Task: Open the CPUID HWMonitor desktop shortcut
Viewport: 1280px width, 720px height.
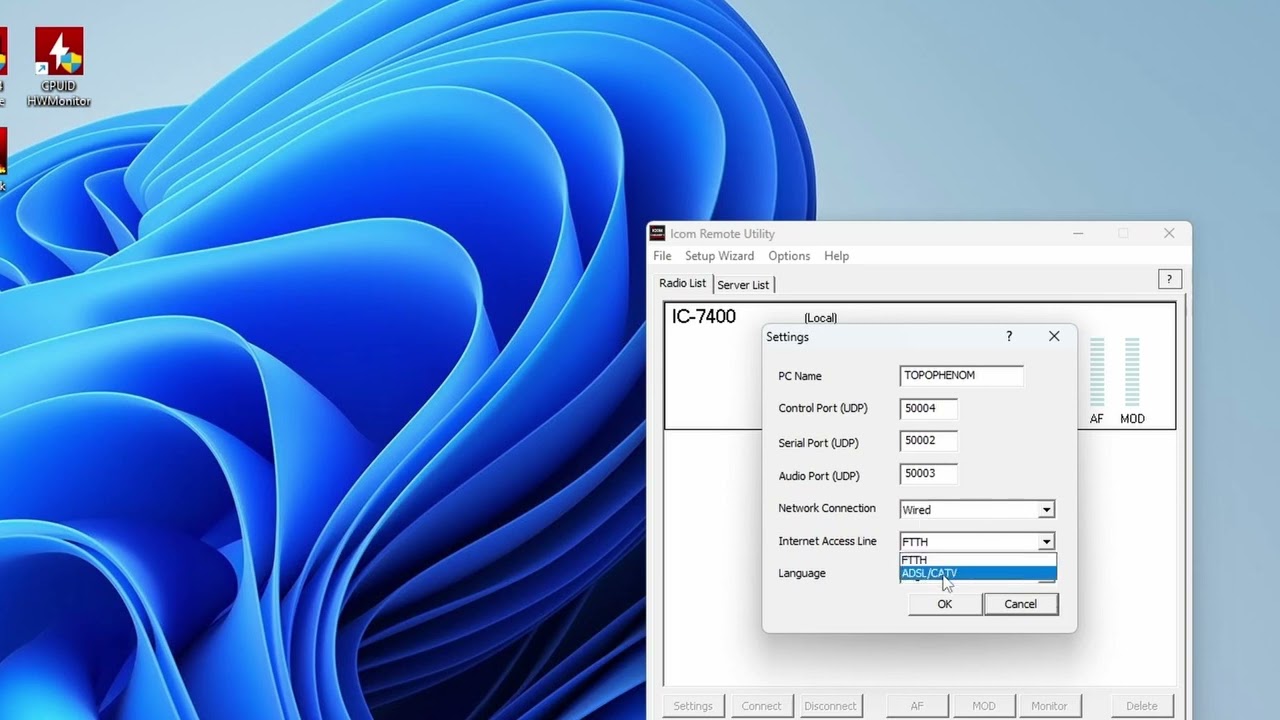Action: point(59,67)
